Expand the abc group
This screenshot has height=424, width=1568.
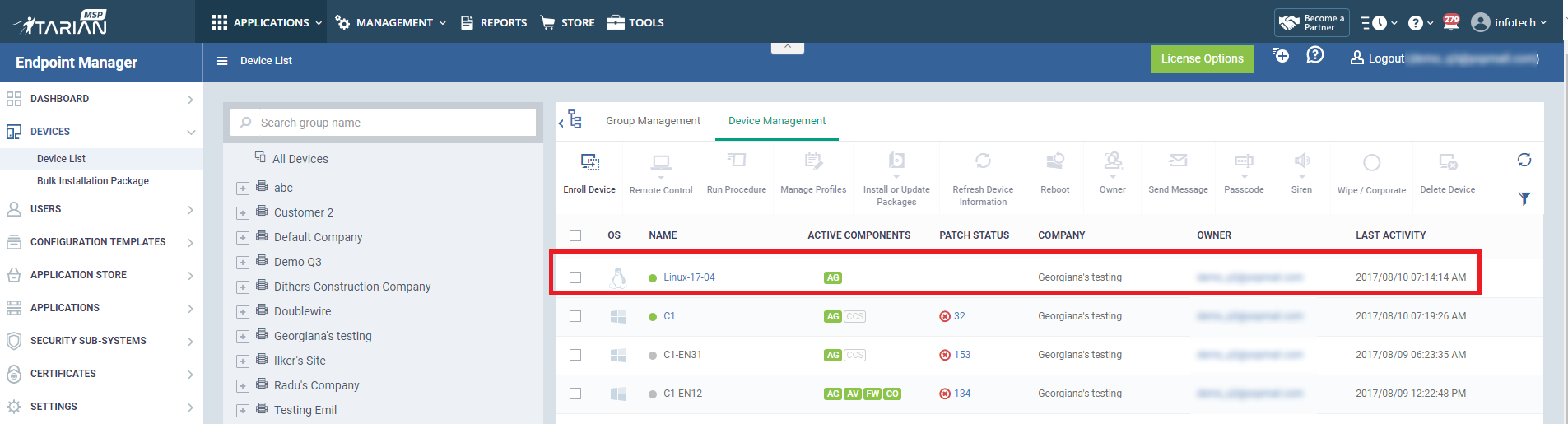[243, 189]
